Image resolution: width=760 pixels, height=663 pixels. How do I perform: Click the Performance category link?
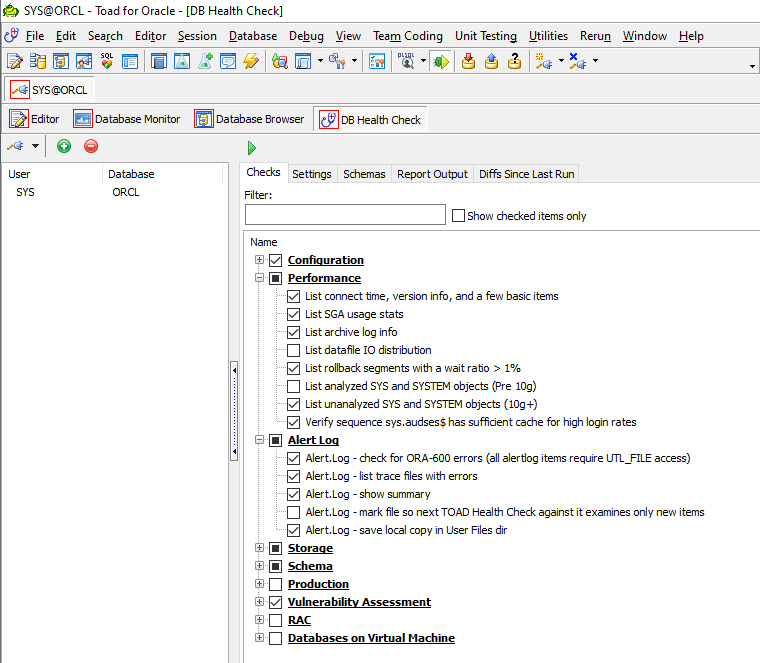point(324,278)
